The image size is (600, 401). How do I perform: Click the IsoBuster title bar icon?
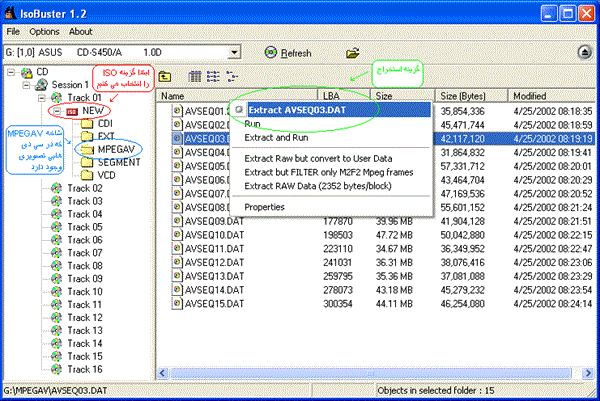pyautogui.click(x=11, y=13)
